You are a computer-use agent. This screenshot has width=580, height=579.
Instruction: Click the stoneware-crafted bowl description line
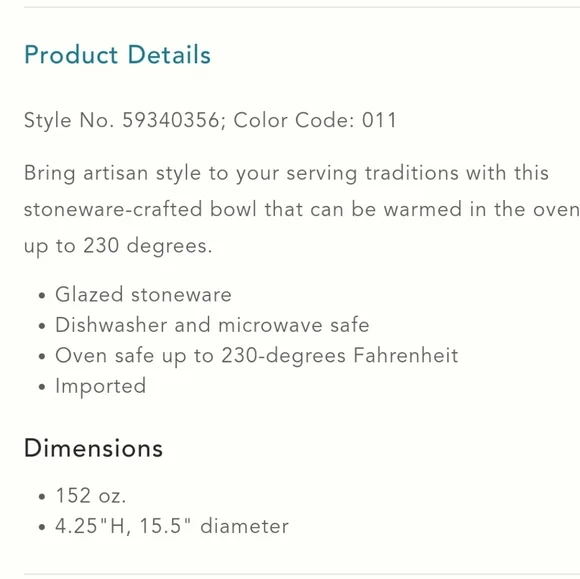301,209
